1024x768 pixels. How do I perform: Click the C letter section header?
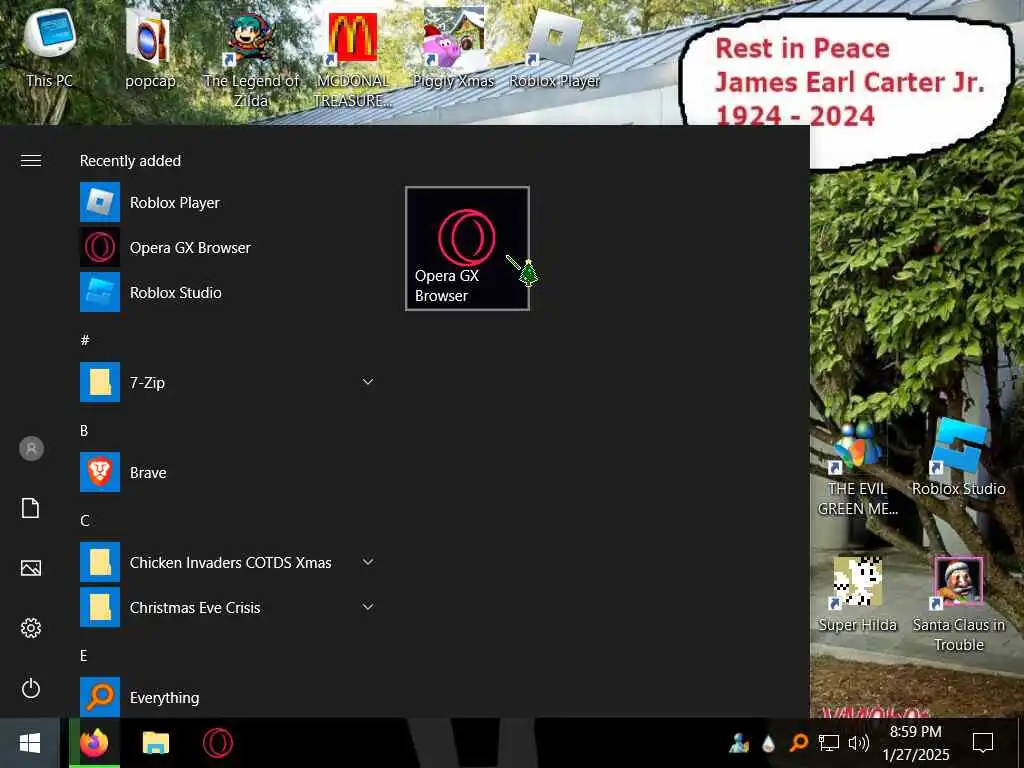click(85, 520)
